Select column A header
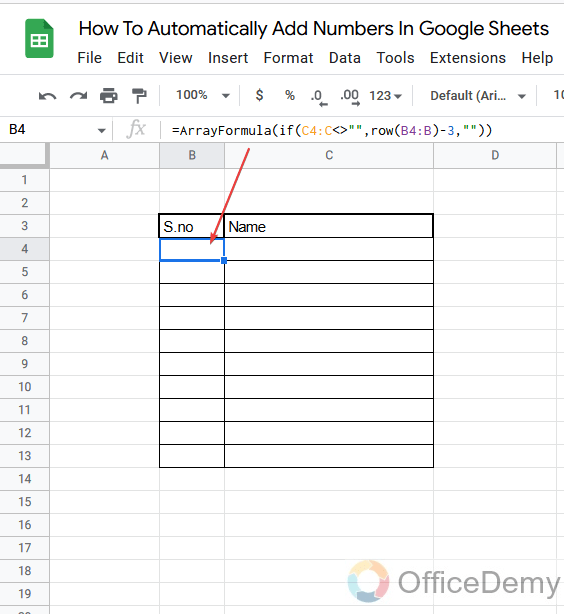This screenshot has width=564, height=614. 104,155
